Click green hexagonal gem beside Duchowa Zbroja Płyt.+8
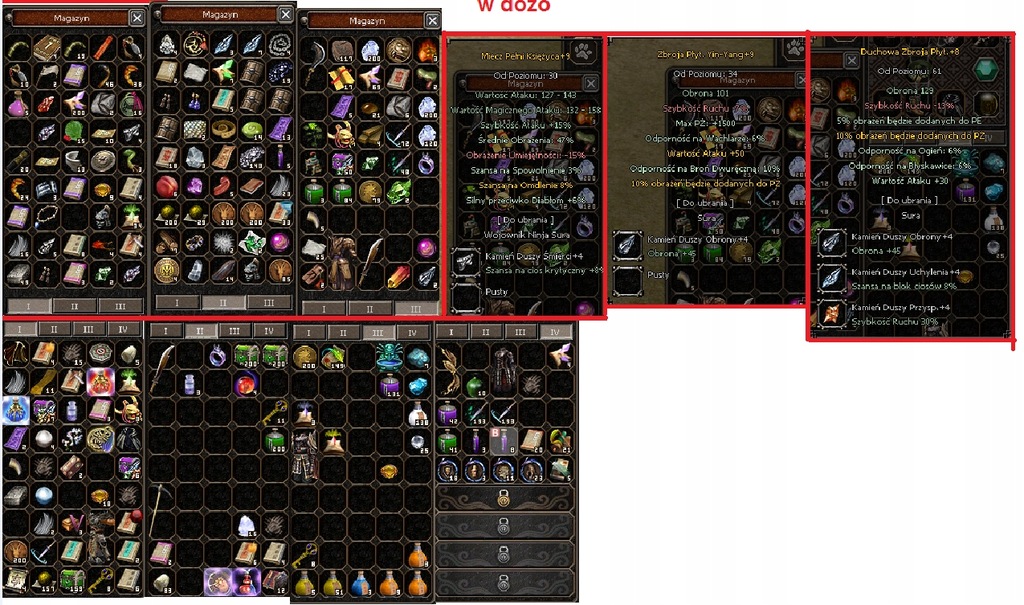 (984, 69)
